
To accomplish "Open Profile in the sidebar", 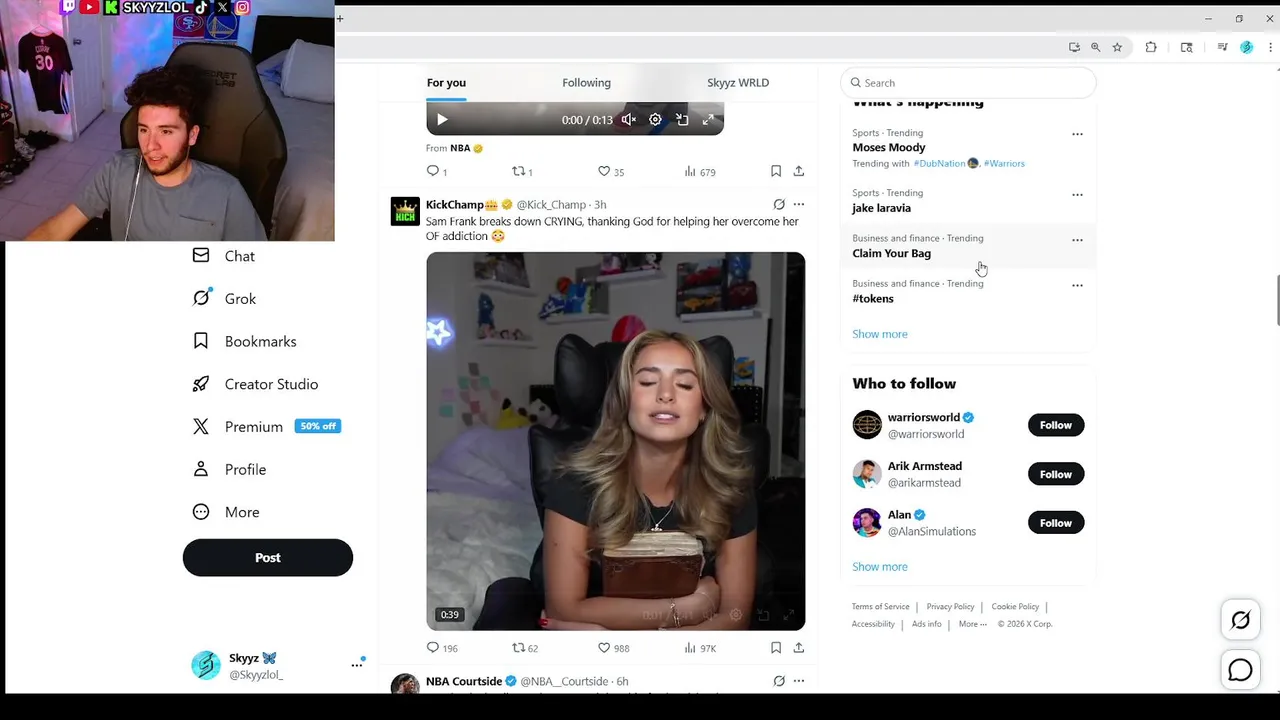I will tap(230, 470).
